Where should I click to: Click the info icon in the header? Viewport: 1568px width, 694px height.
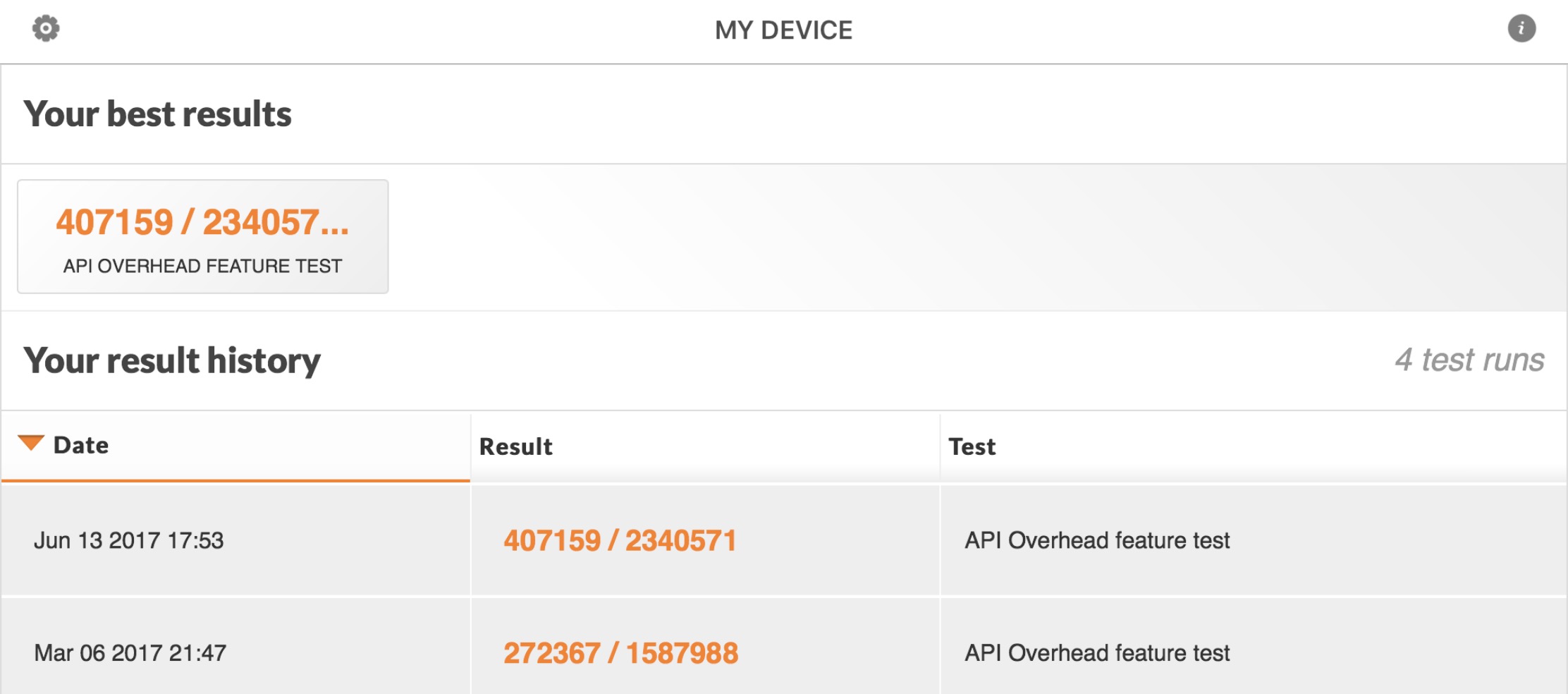(1521, 29)
